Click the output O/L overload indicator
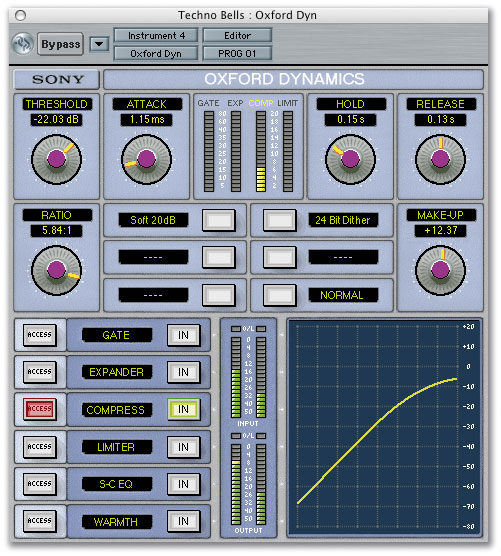This screenshot has width=501, height=556. 248,435
